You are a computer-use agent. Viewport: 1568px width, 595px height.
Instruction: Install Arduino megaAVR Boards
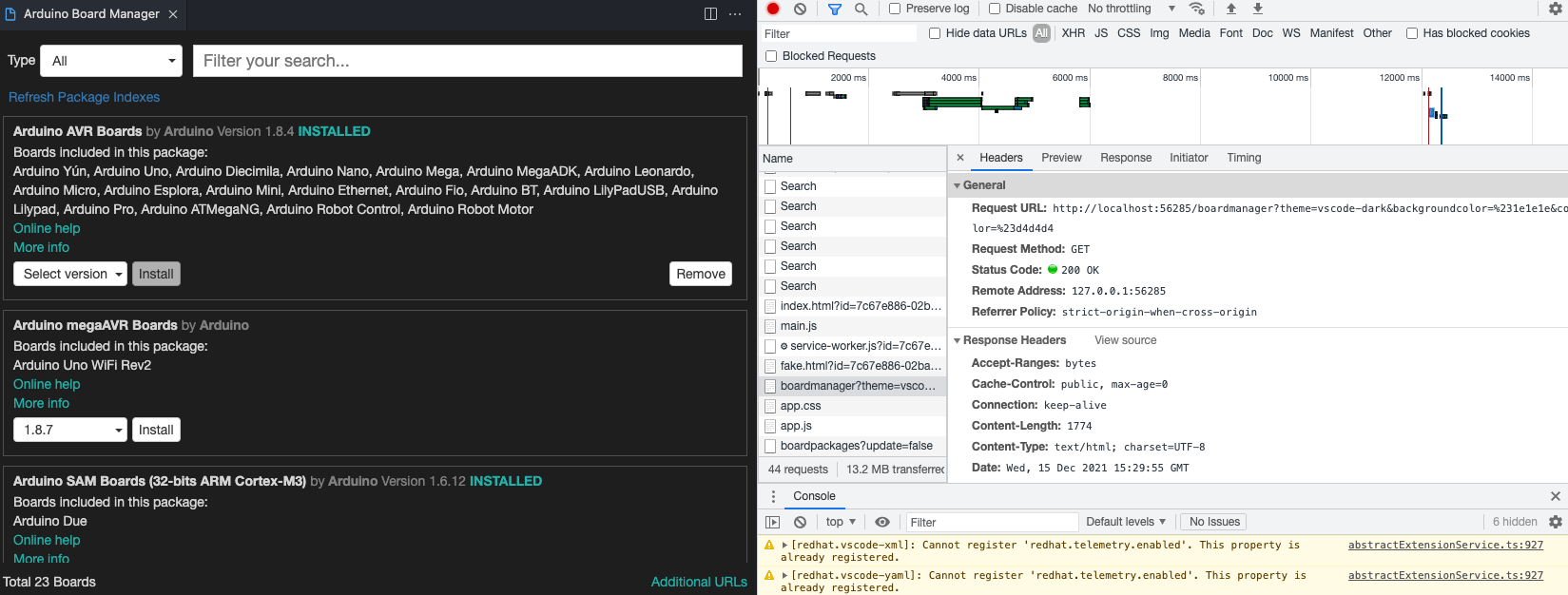(x=156, y=430)
